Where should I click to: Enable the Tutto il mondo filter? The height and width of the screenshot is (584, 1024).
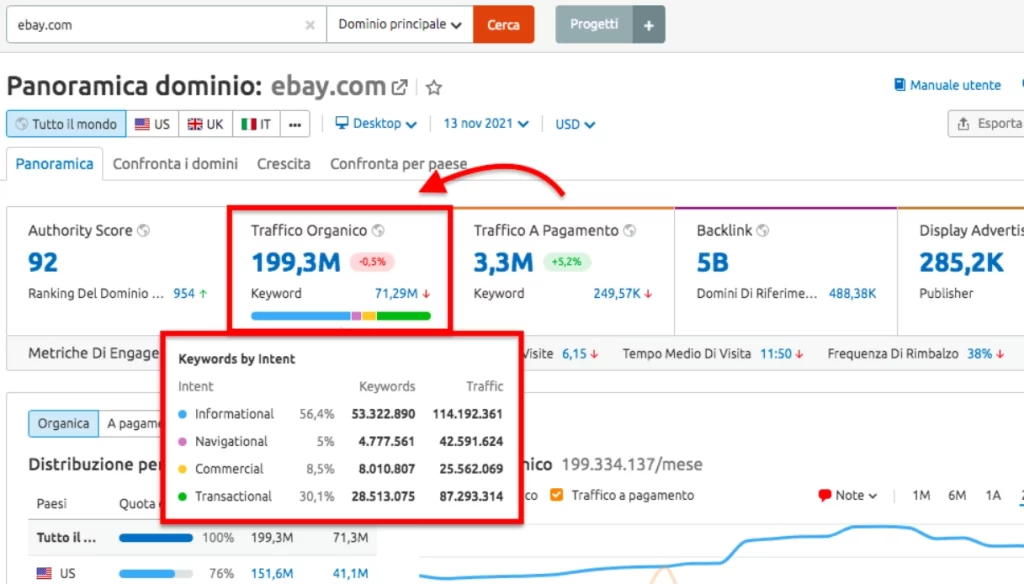(x=65, y=123)
